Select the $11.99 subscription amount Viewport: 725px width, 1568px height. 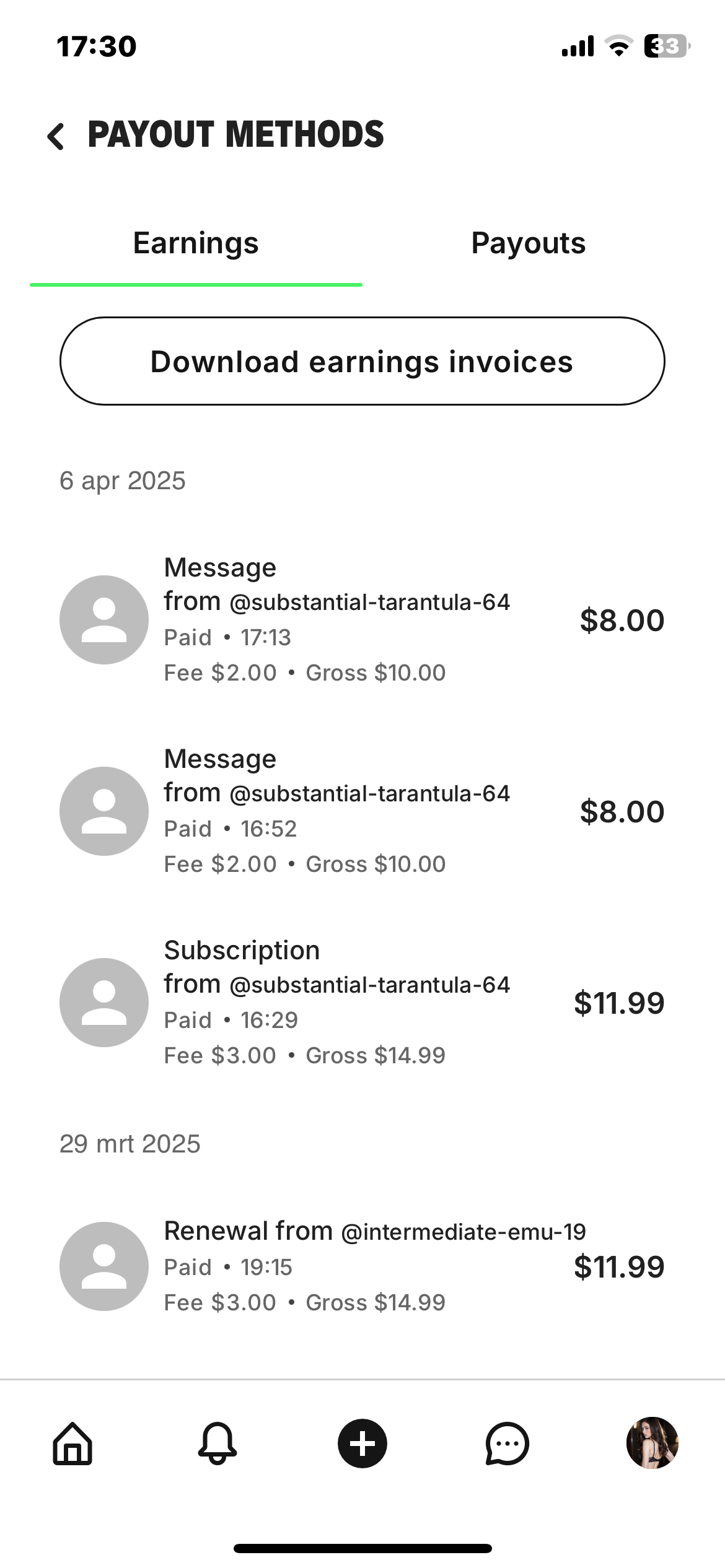point(618,1003)
